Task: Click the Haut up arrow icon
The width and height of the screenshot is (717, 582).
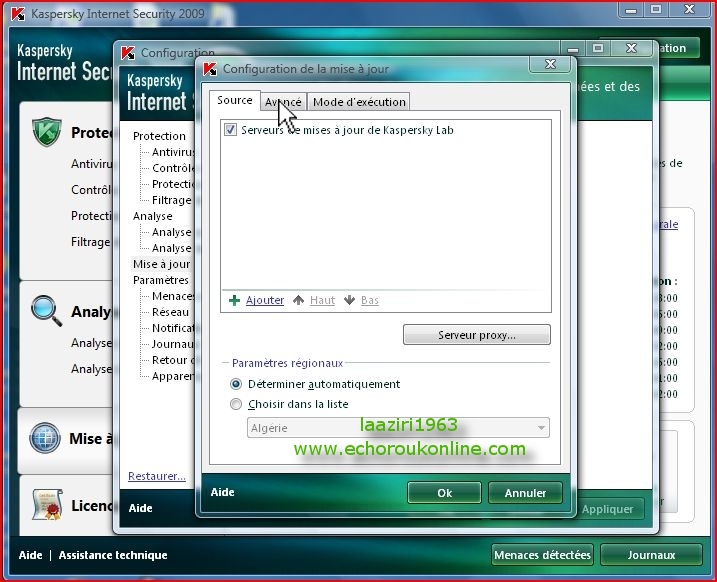Action: (x=298, y=300)
